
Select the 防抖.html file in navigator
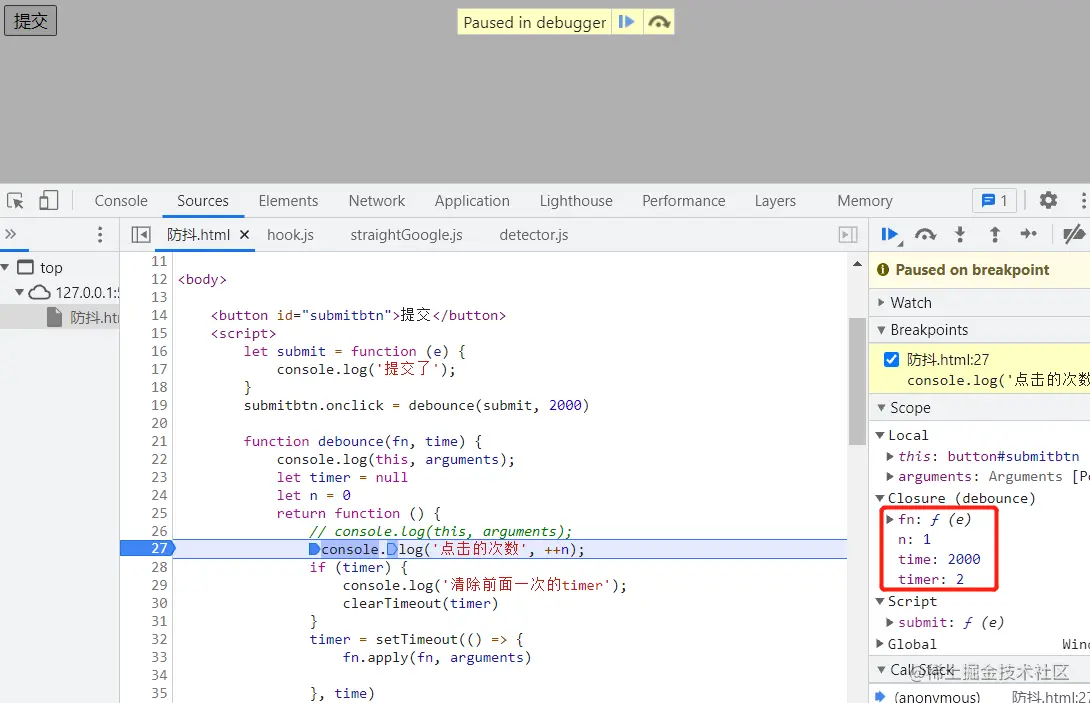[83, 318]
